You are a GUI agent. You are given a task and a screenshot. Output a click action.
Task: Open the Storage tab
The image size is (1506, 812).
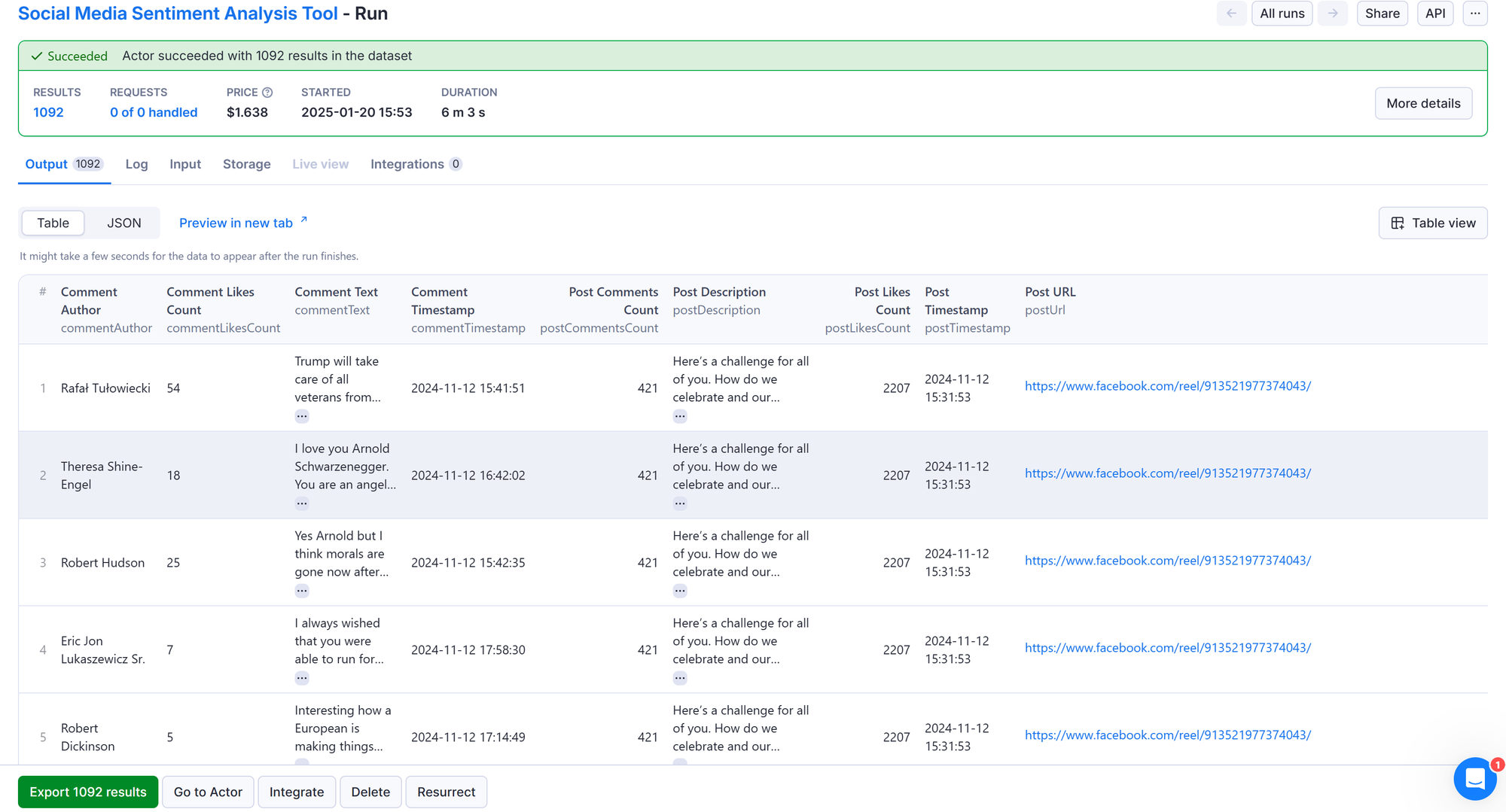[x=246, y=164]
